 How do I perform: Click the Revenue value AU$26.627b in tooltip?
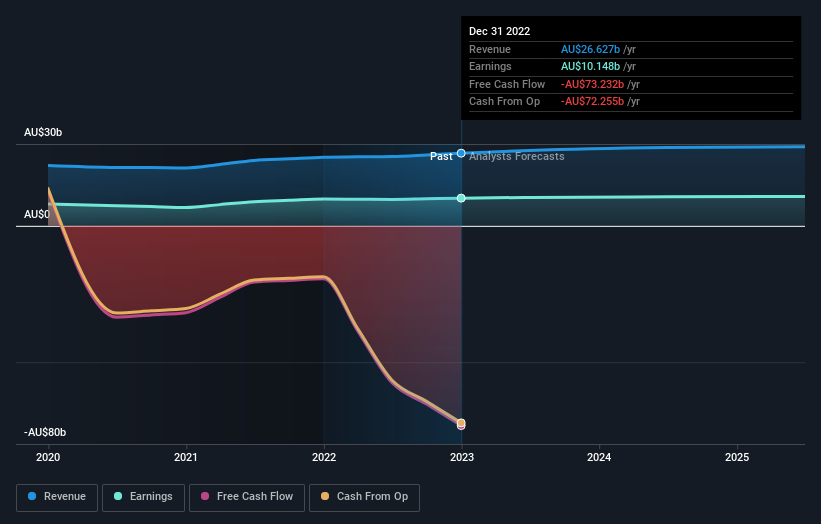[x=591, y=49]
